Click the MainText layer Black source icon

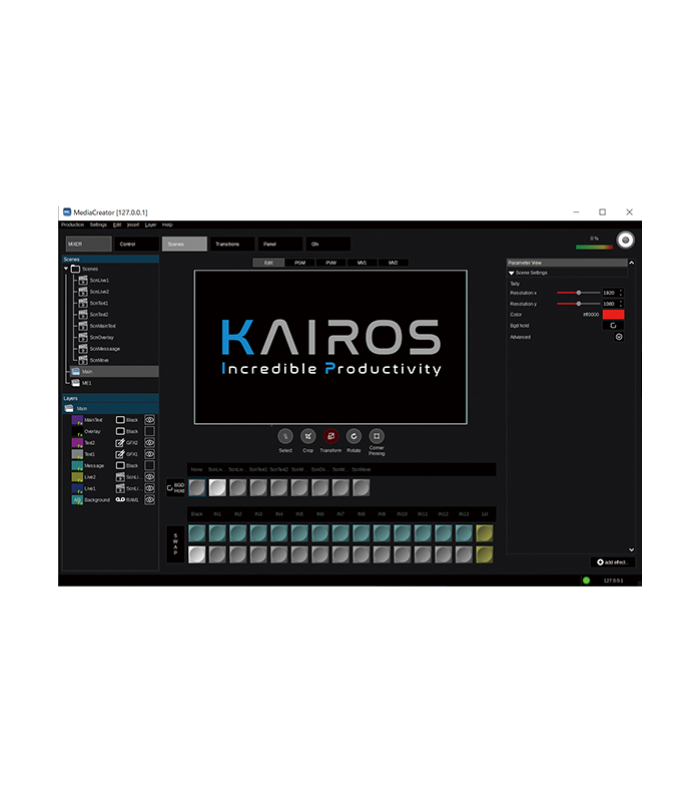point(120,419)
